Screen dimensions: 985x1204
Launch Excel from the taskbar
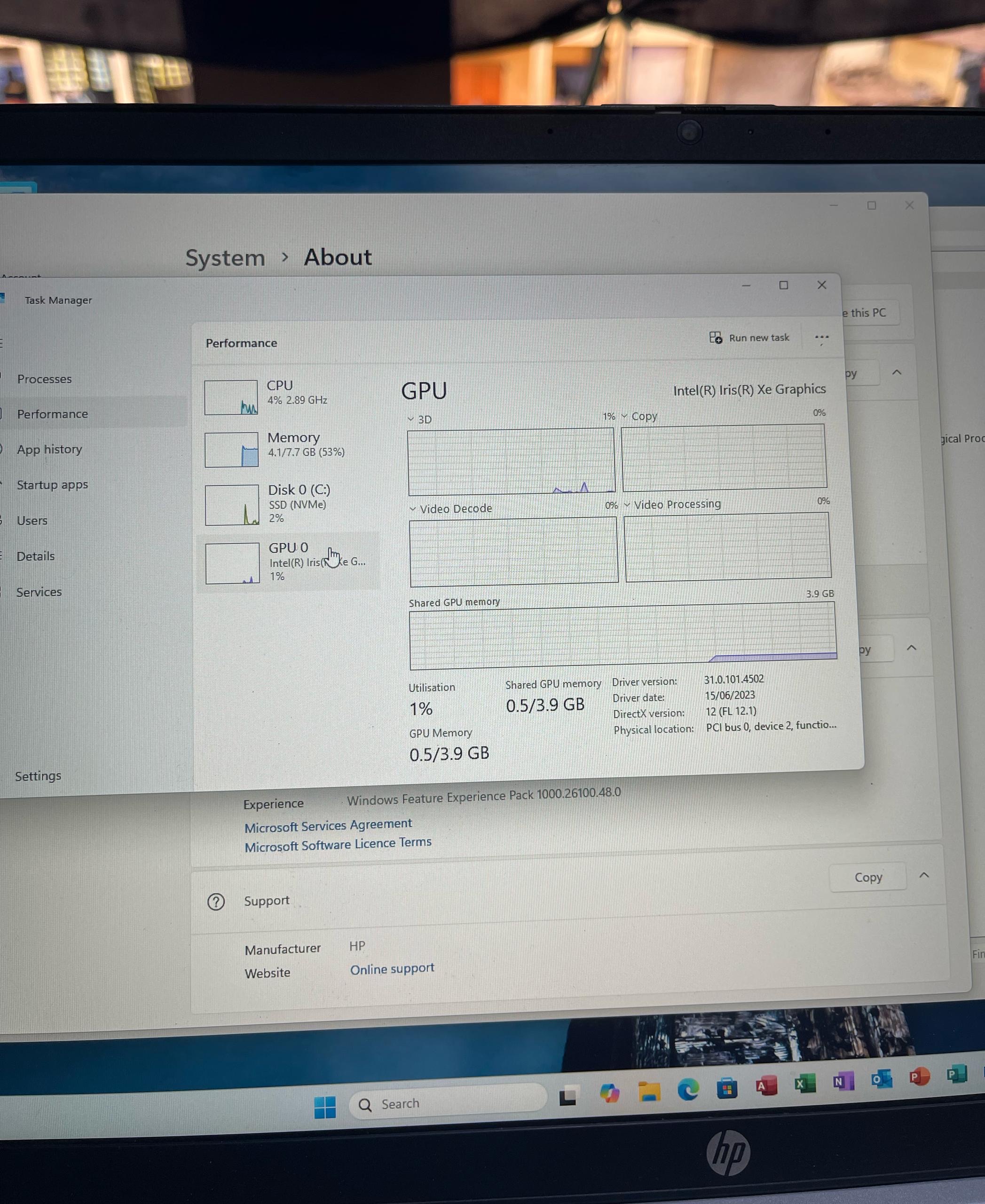click(804, 1083)
